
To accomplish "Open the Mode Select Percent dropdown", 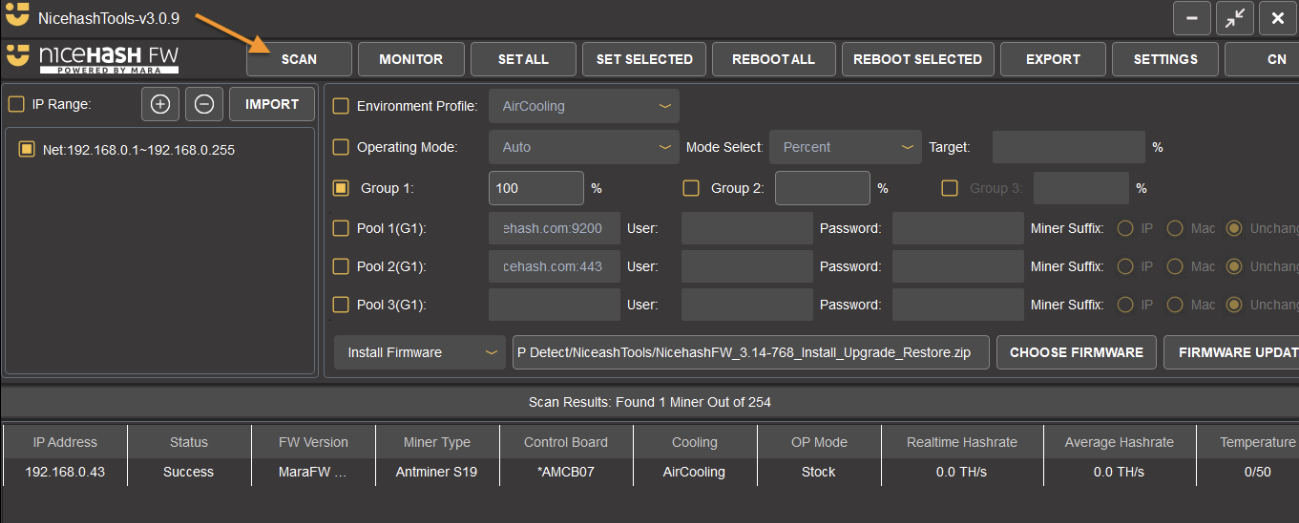I will pyautogui.click(x=845, y=147).
